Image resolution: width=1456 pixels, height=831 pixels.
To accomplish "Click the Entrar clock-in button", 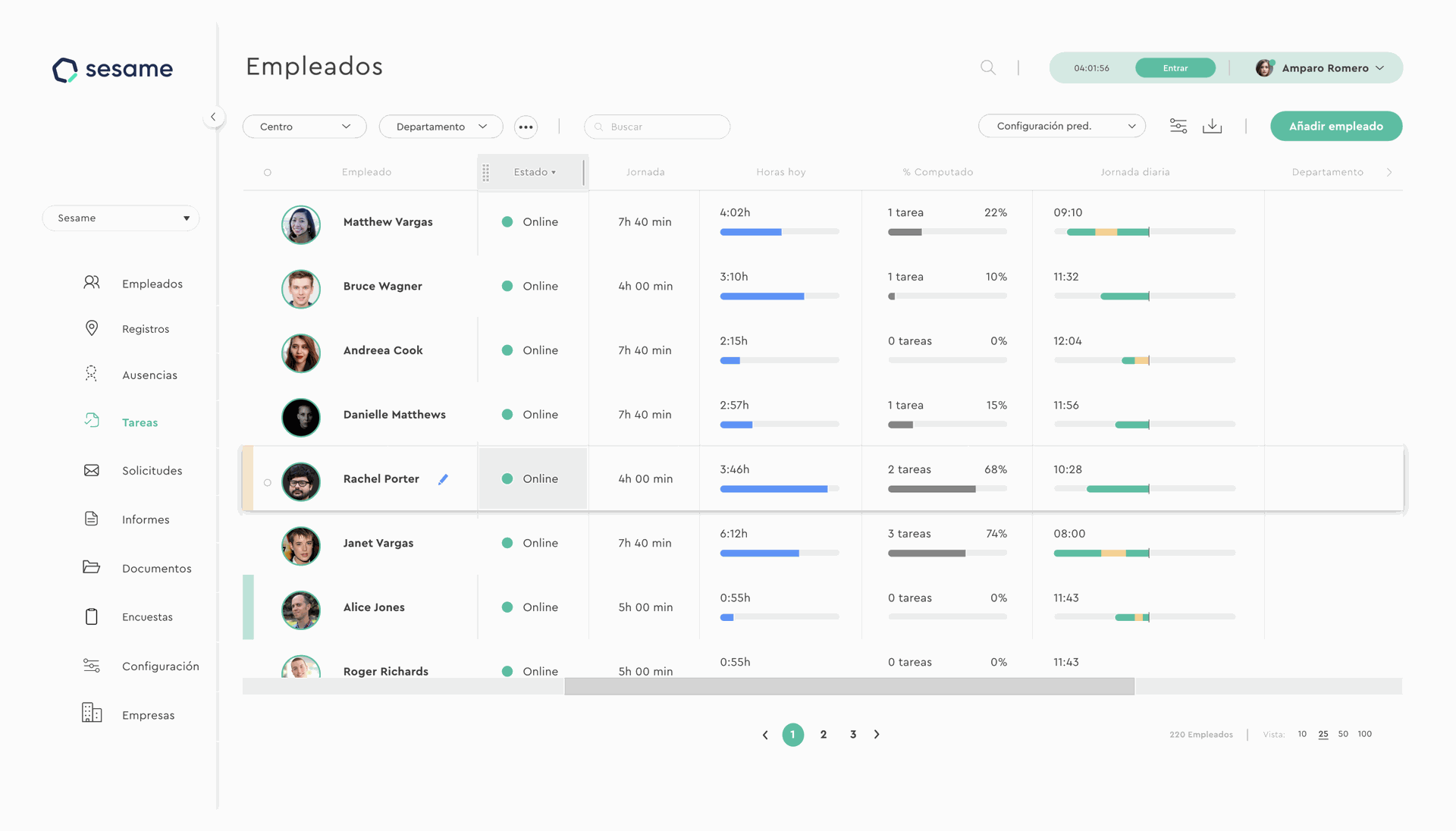I will 1175,68.
